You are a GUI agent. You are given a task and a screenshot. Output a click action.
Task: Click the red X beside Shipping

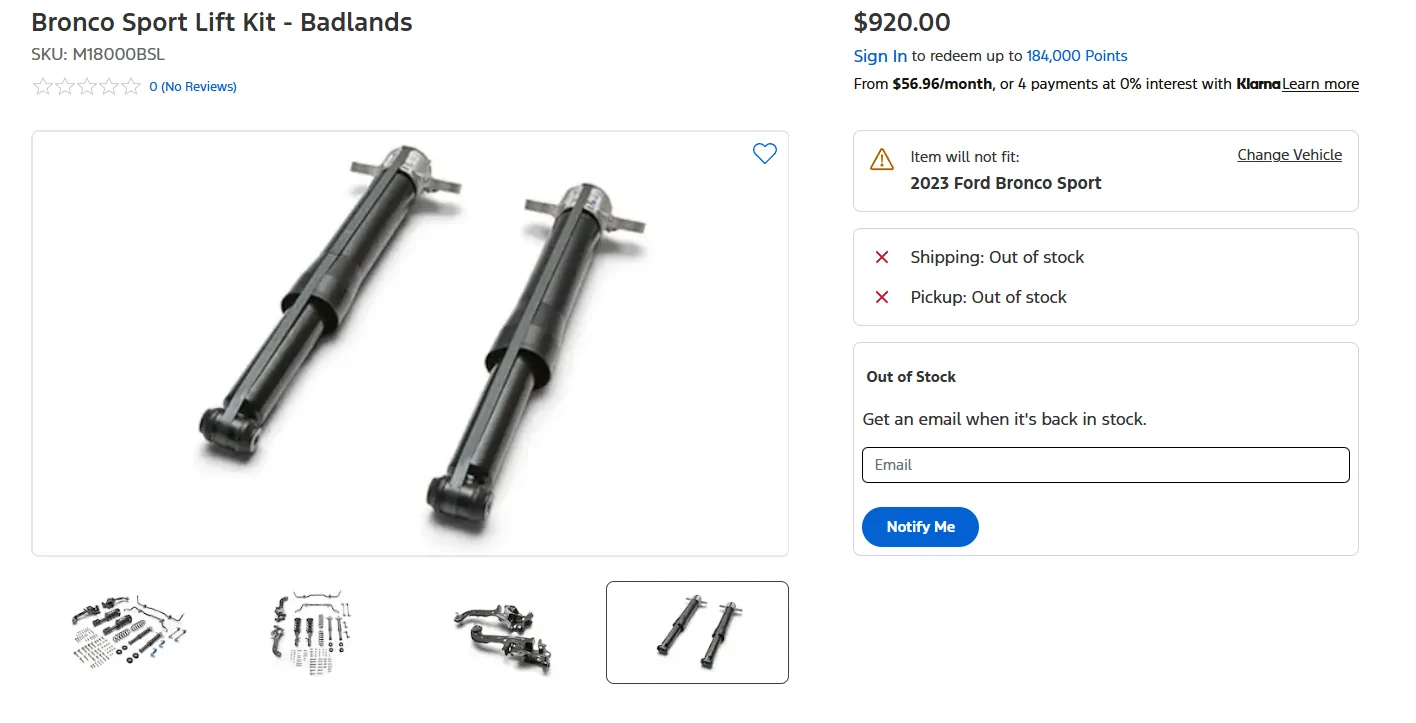(882, 257)
